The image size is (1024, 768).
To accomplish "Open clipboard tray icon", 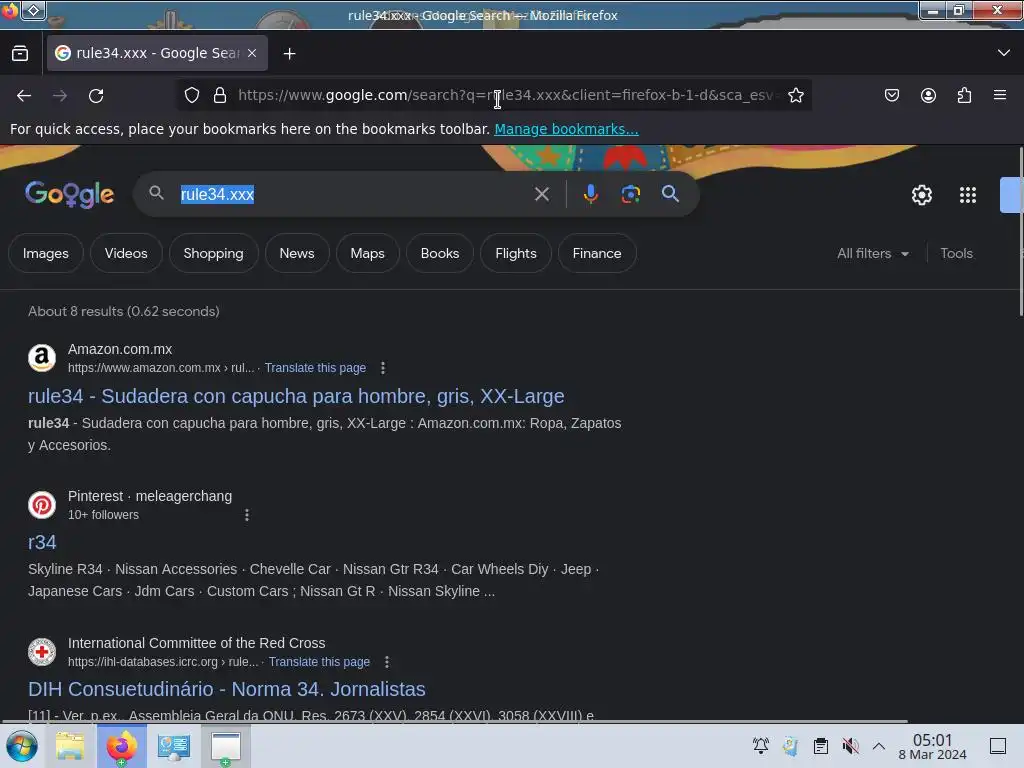I will pos(820,746).
